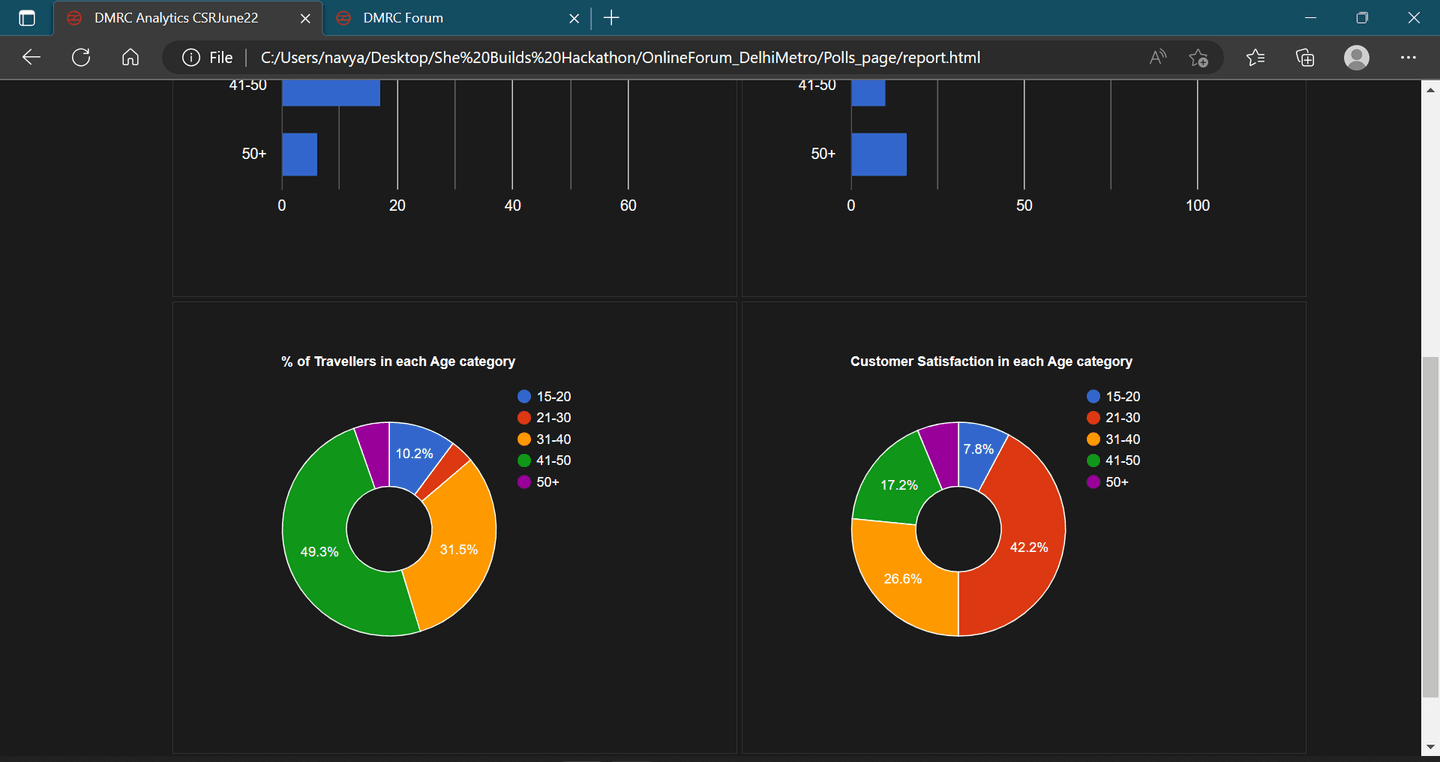The width and height of the screenshot is (1440, 762).
Task: Click orange 31-40 legend dot in Satisfaction chart
Action: pos(1093,440)
